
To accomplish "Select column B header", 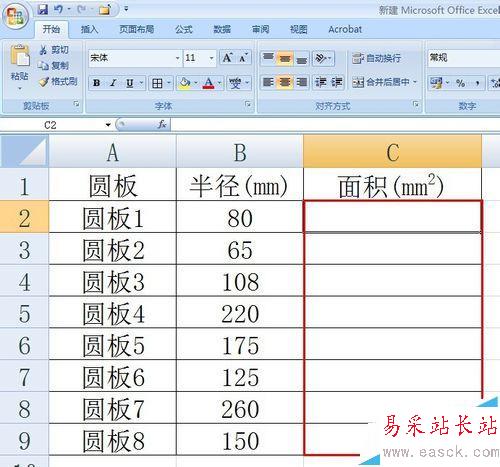I will point(240,152).
